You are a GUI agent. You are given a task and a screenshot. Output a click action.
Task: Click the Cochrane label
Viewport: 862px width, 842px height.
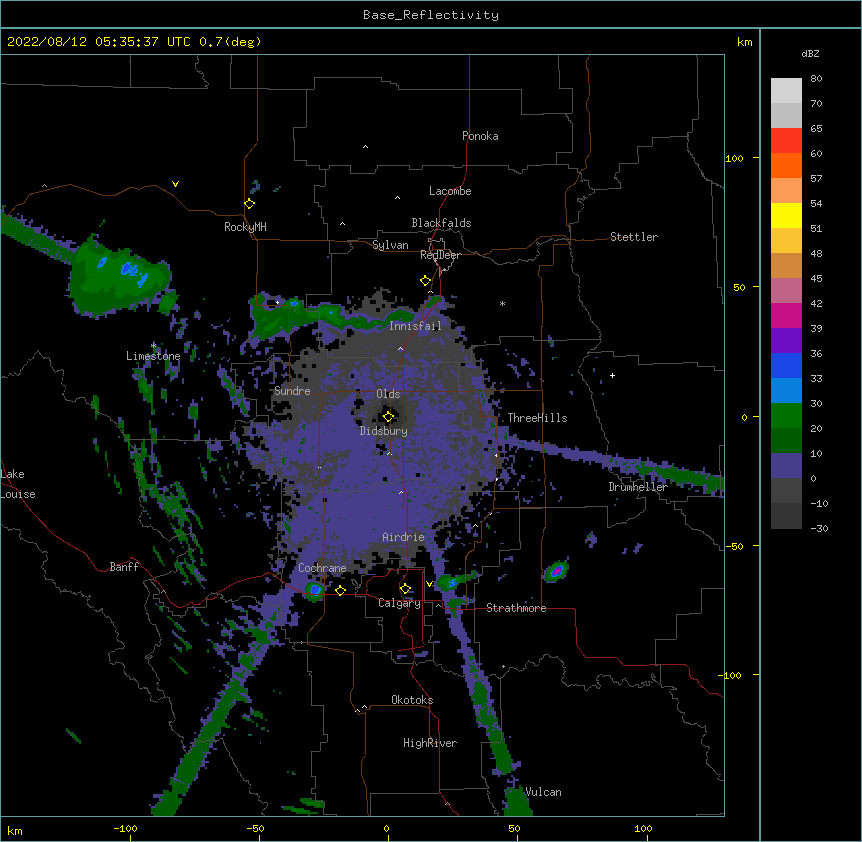tap(322, 568)
